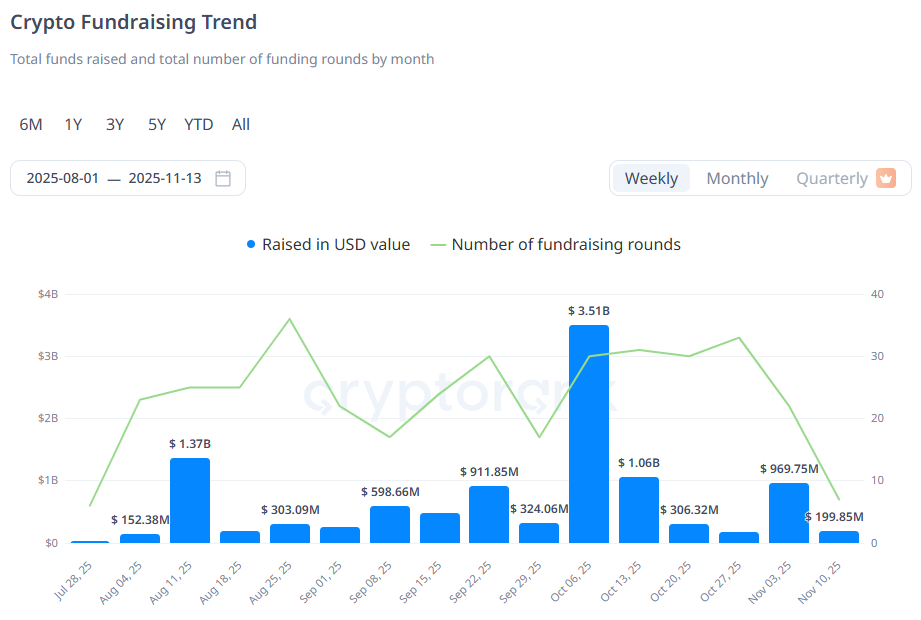Open the calendar icon in date range

(x=223, y=178)
